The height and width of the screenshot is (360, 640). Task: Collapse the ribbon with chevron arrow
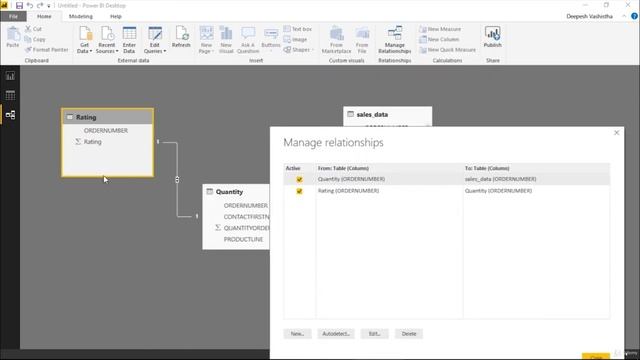624,16
